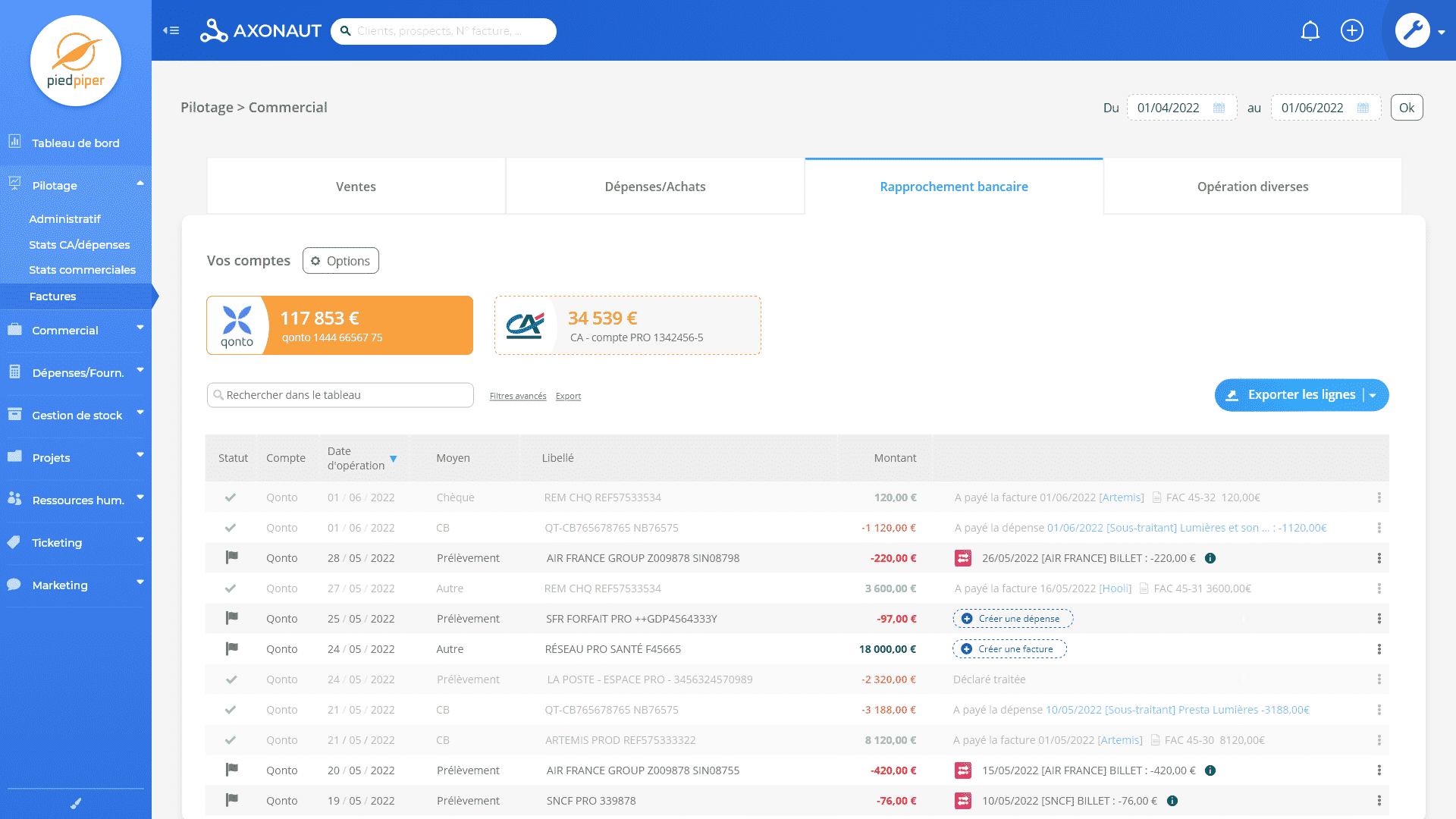Collapse the sidebar with the menu toggle icon
Viewport: 1456px width, 819px height.
coord(171,31)
